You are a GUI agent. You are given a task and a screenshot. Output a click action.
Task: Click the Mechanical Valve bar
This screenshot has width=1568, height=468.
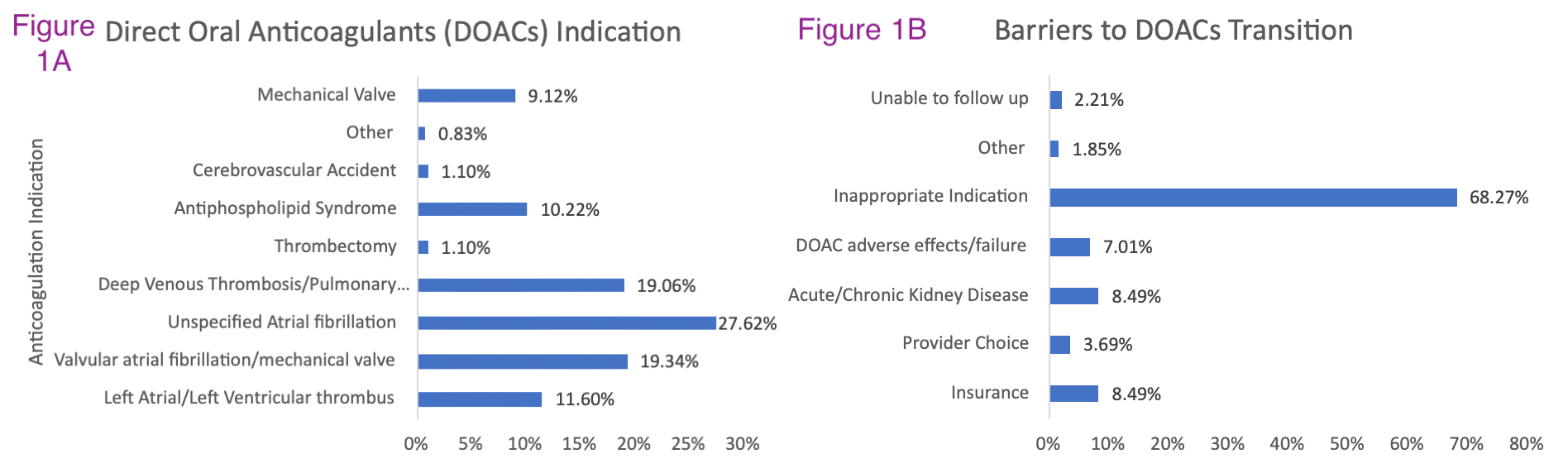coord(466,96)
